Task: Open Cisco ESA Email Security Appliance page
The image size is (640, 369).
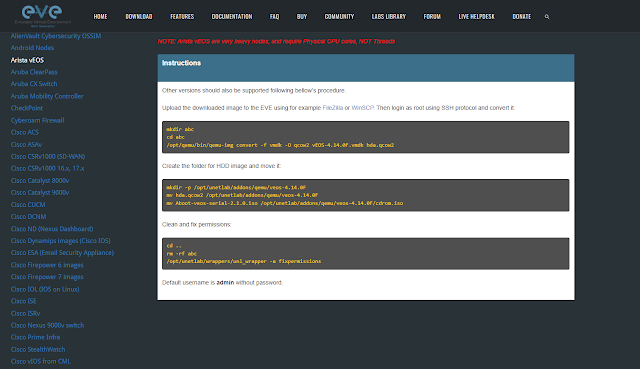Action: pos(62,253)
